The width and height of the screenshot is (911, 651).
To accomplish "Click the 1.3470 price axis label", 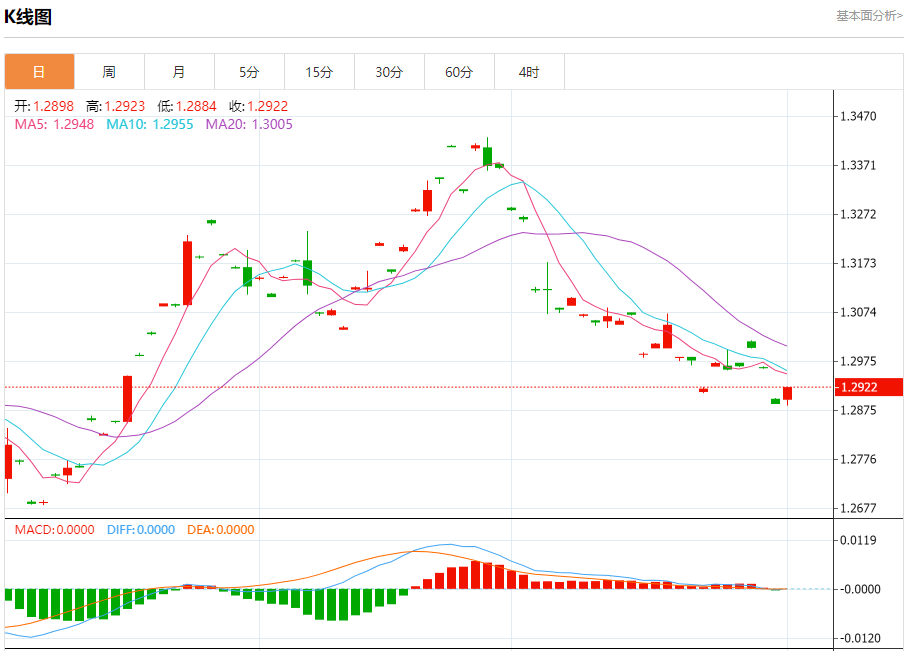I will coord(859,117).
